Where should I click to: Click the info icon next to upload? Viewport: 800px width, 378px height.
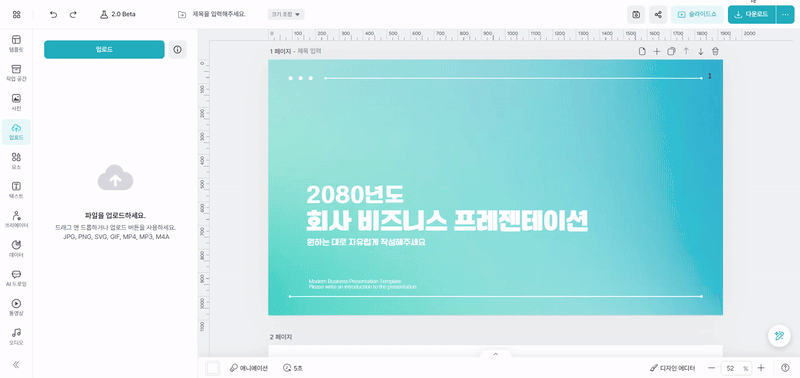[x=178, y=49]
